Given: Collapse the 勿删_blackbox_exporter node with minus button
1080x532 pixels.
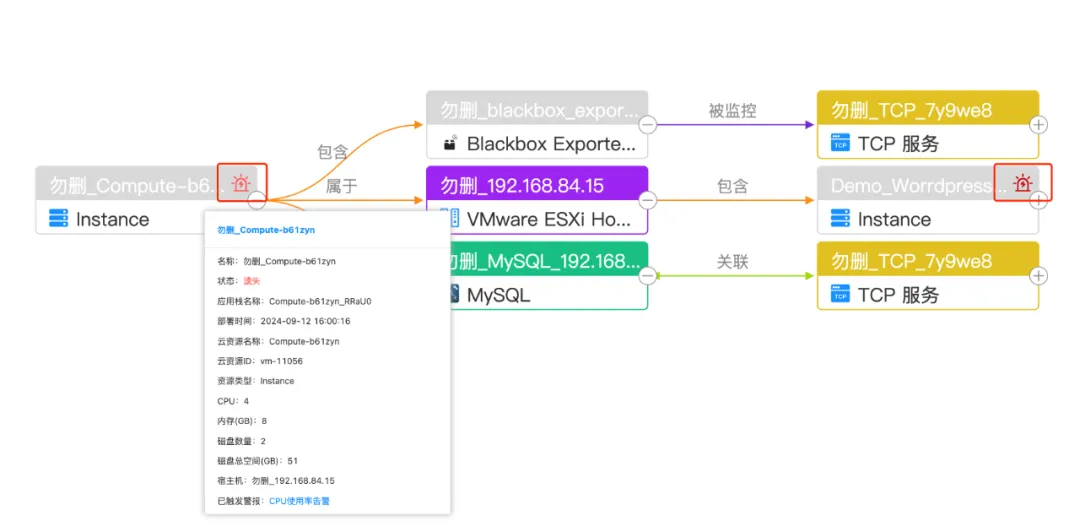Looking at the screenshot, I should pyautogui.click(x=648, y=125).
